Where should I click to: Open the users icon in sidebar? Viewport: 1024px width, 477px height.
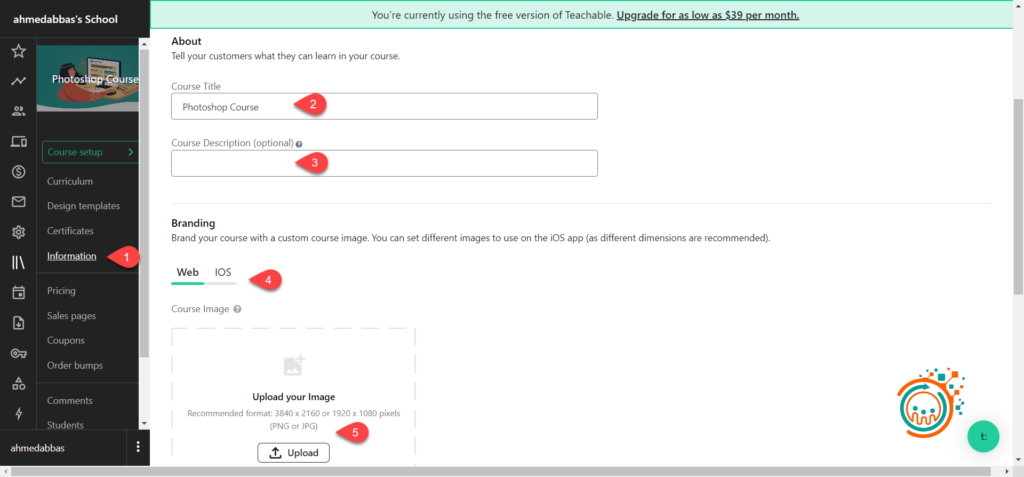pyautogui.click(x=18, y=111)
